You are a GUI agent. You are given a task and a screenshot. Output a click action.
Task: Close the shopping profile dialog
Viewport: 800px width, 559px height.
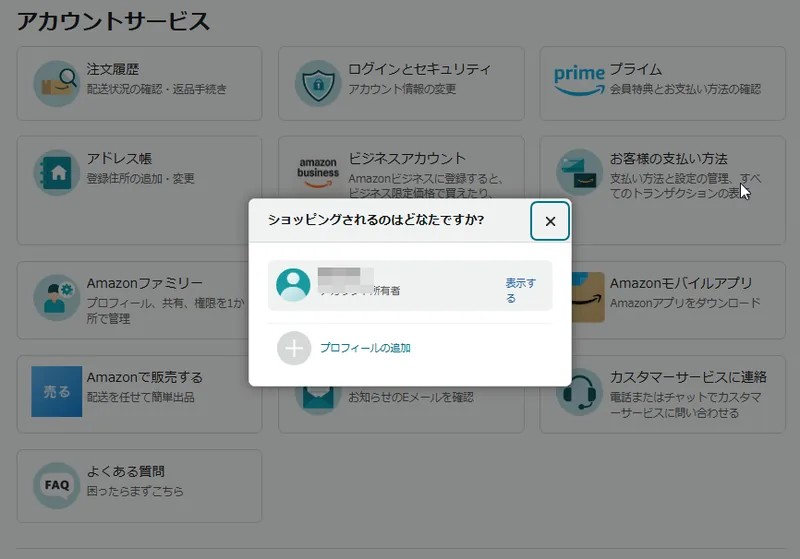tap(549, 221)
